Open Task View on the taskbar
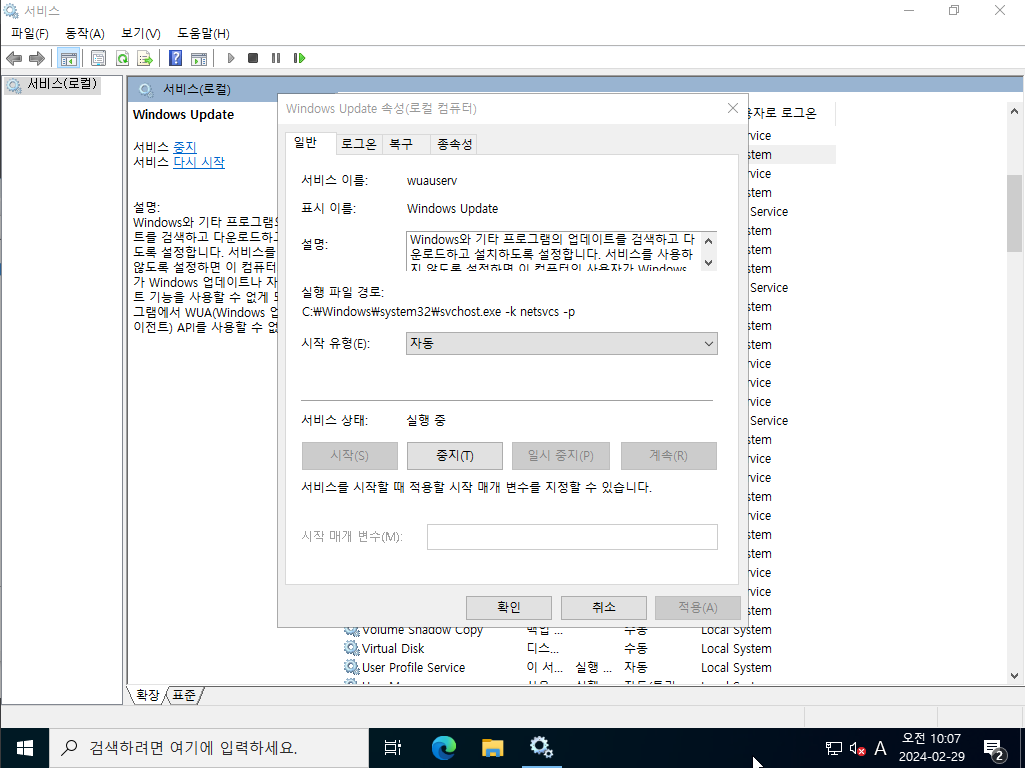The image size is (1025, 768). 392,748
